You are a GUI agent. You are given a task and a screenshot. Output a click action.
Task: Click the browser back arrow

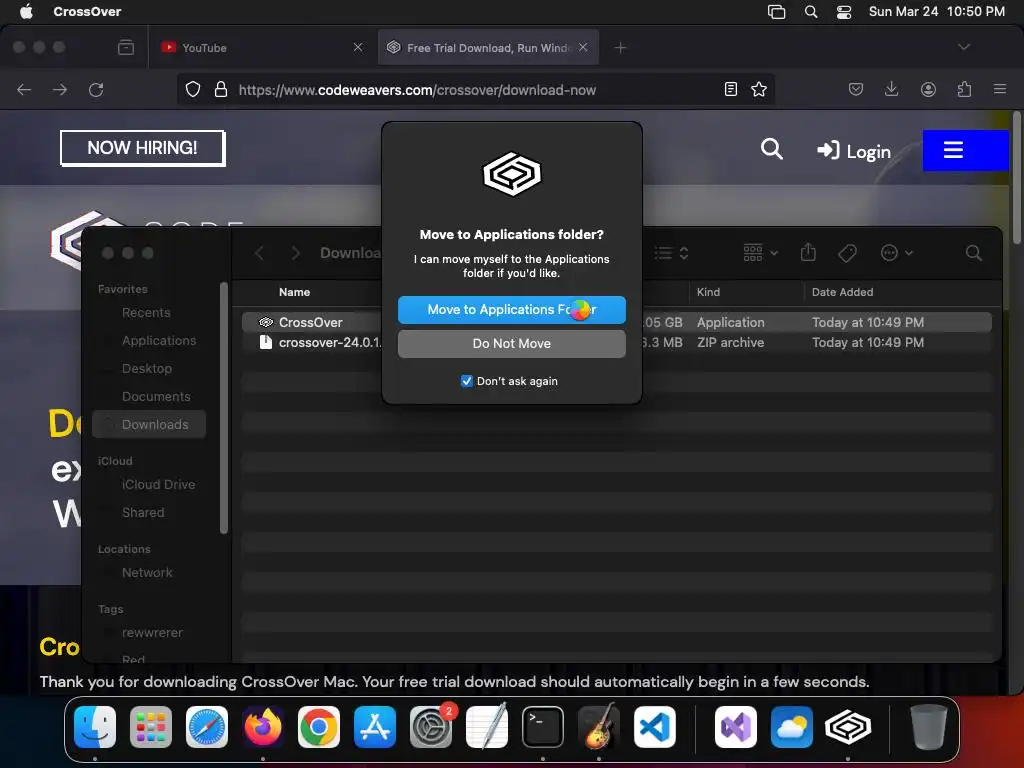point(24,89)
